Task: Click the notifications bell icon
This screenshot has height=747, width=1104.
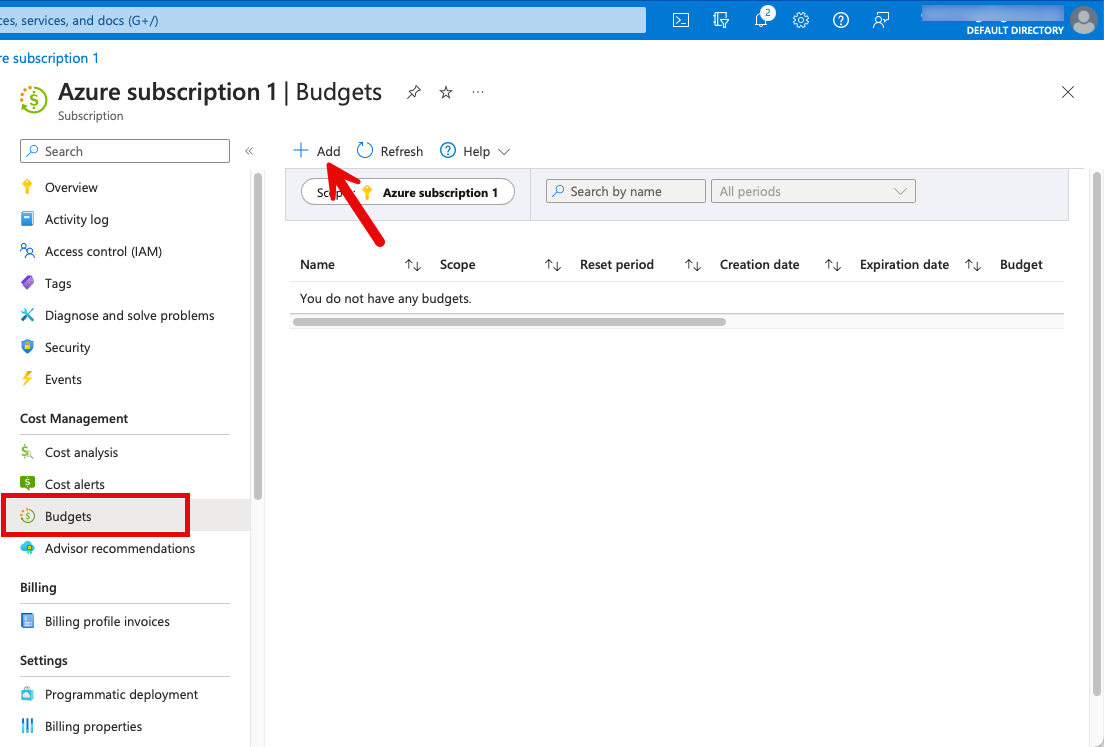Action: [x=761, y=20]
